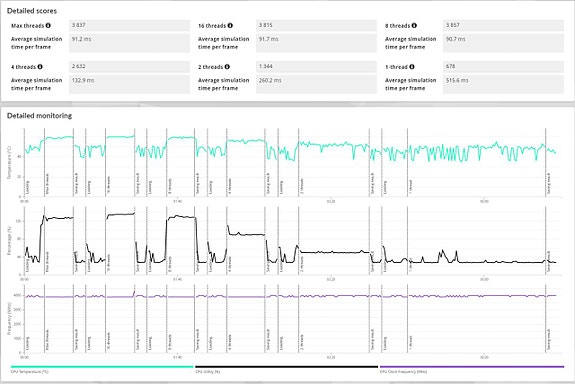Click the Max threads marker in temperature chart
Screen dimensions: 575x384
[47, 184]
